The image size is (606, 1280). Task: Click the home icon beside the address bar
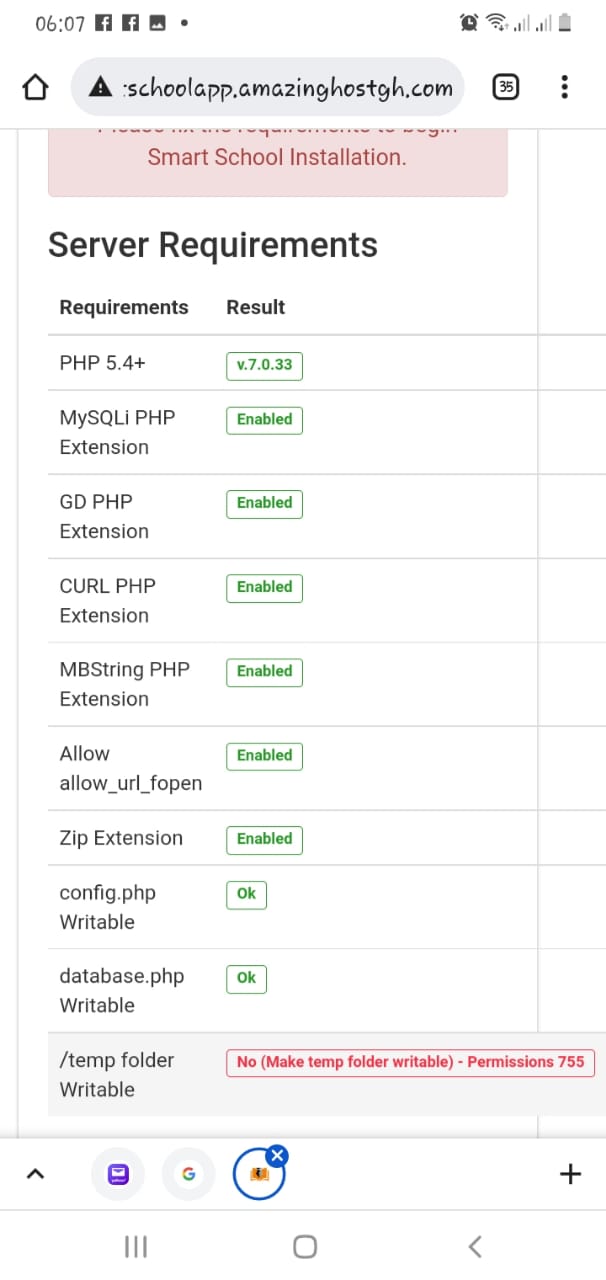pos(35,87)
